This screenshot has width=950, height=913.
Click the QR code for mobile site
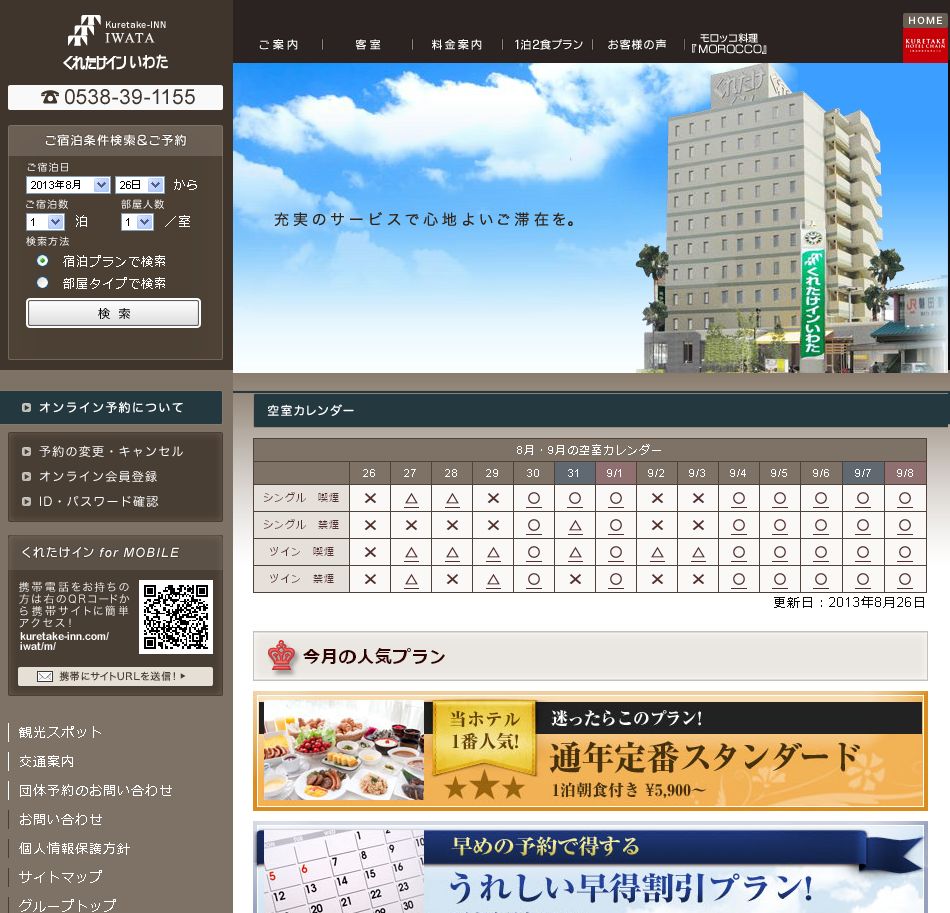[x=175, y=617]
